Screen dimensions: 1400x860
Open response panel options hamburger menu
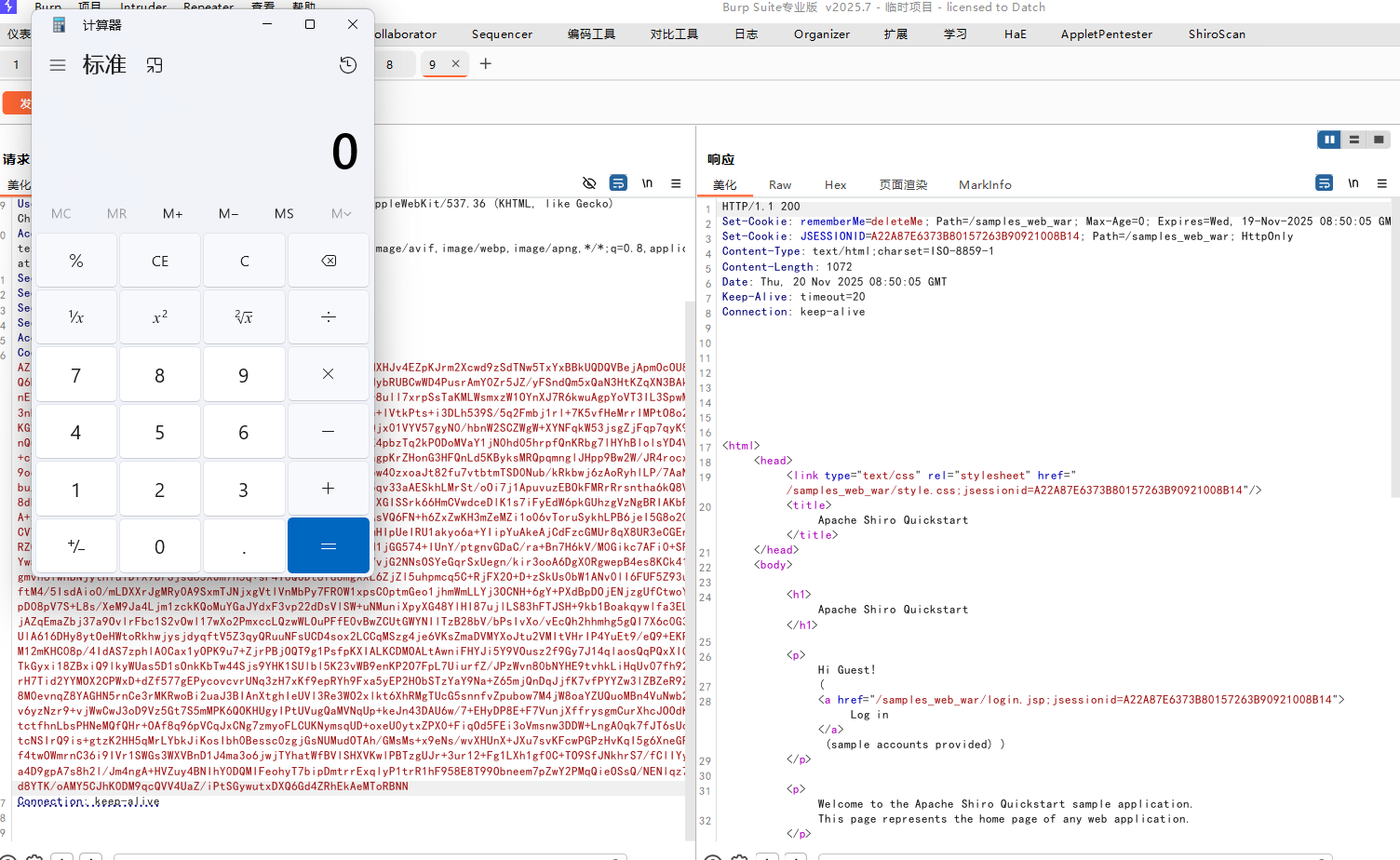click(1382, 183)
